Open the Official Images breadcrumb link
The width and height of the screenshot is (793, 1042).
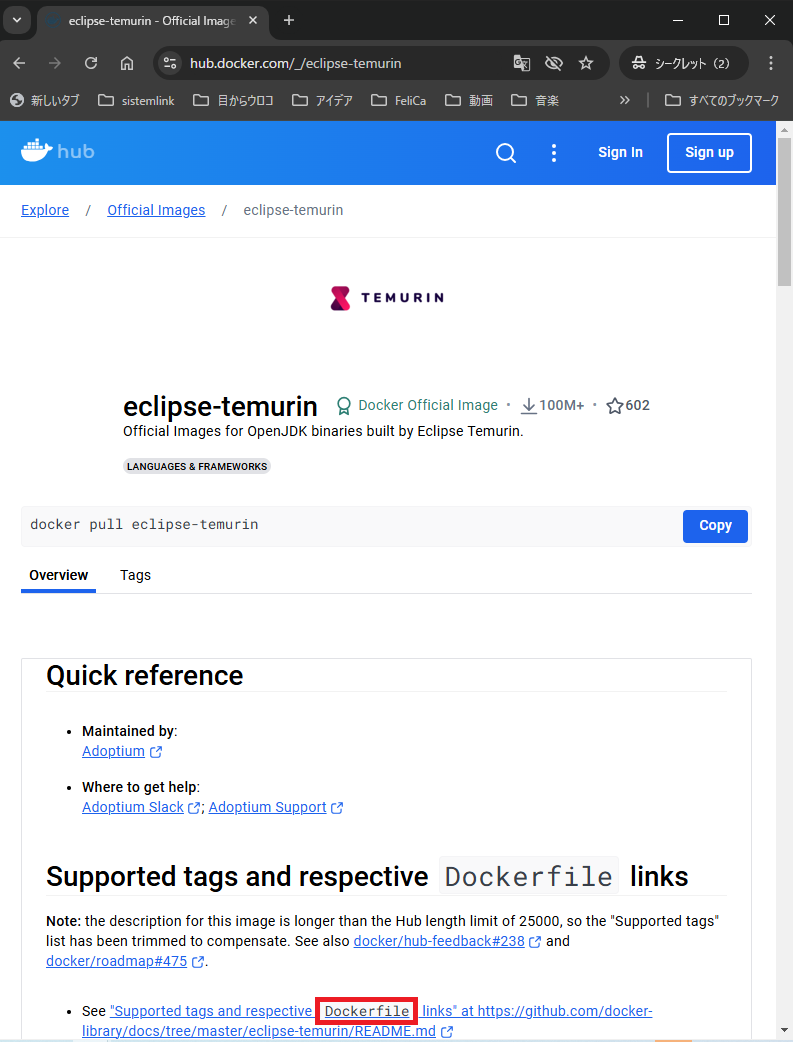pos(156,210)
